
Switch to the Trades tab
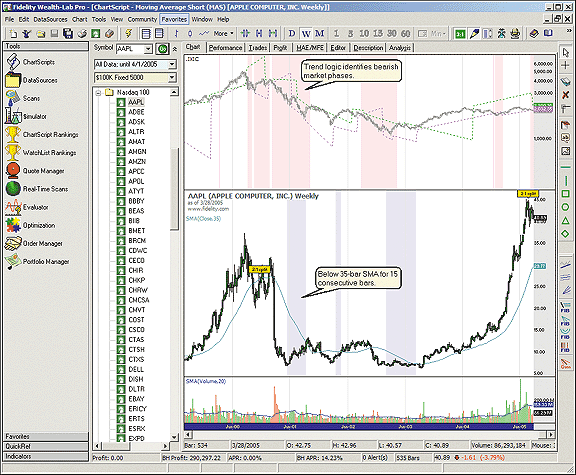[x=258, y=48]
